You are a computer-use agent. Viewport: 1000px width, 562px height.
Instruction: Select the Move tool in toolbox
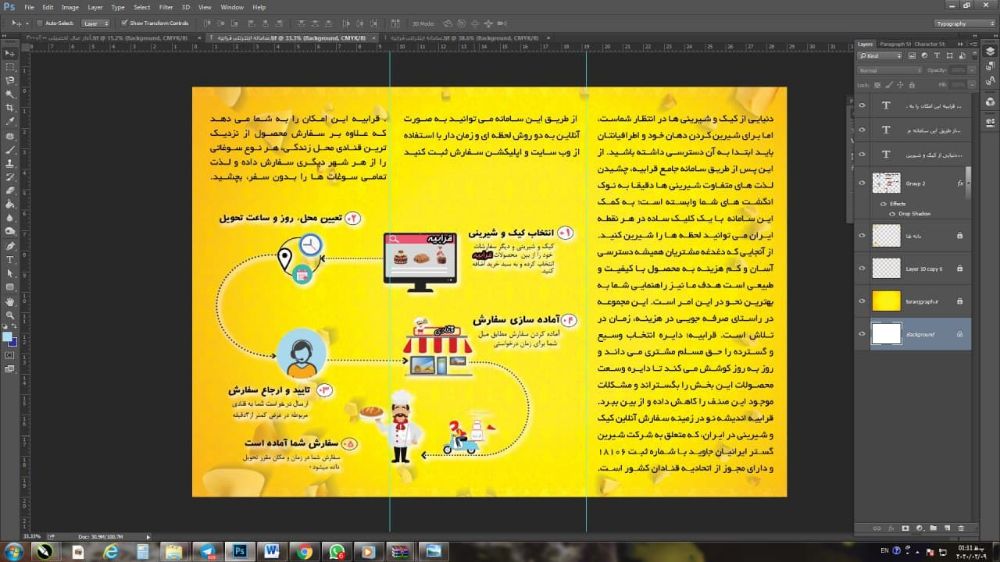(10, 53)
